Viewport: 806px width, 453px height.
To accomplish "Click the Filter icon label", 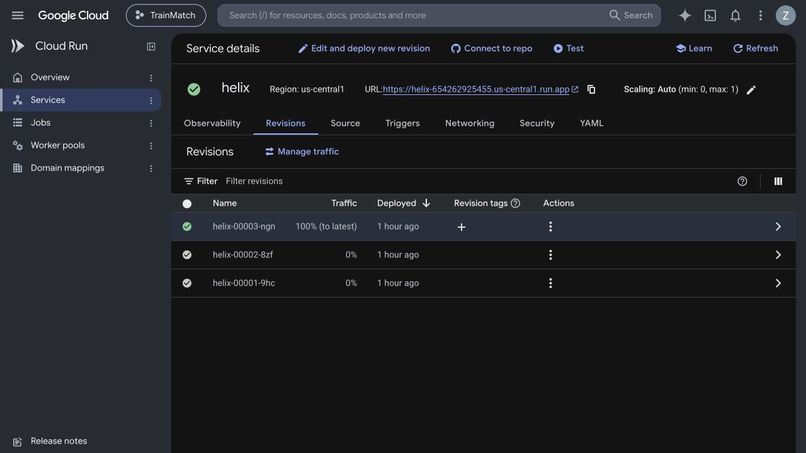I will click(200, 181).
